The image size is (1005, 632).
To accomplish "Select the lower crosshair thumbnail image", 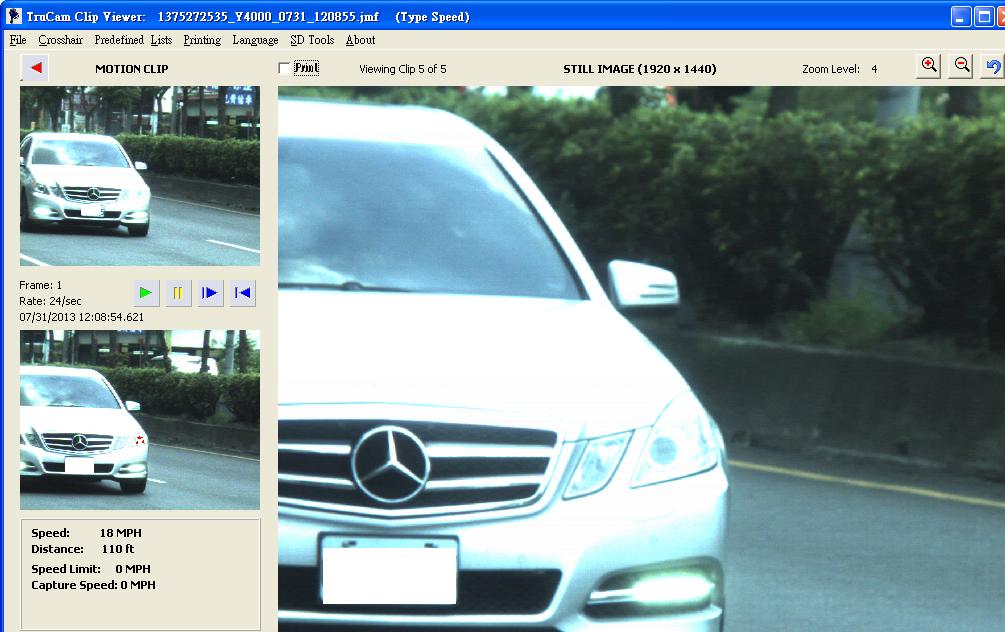I will [x=140, y=420].
